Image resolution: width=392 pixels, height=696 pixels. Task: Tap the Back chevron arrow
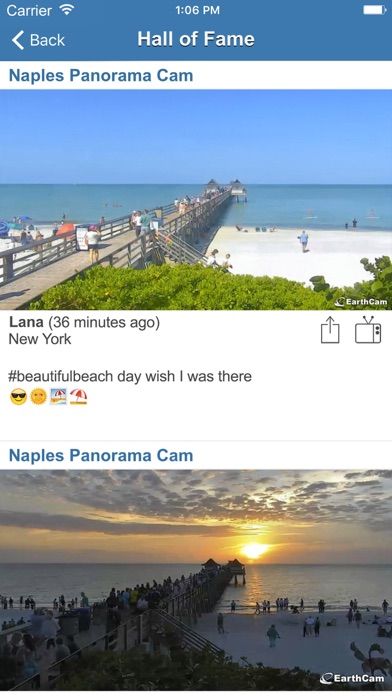pyautogui.click(x=17, y=40)
